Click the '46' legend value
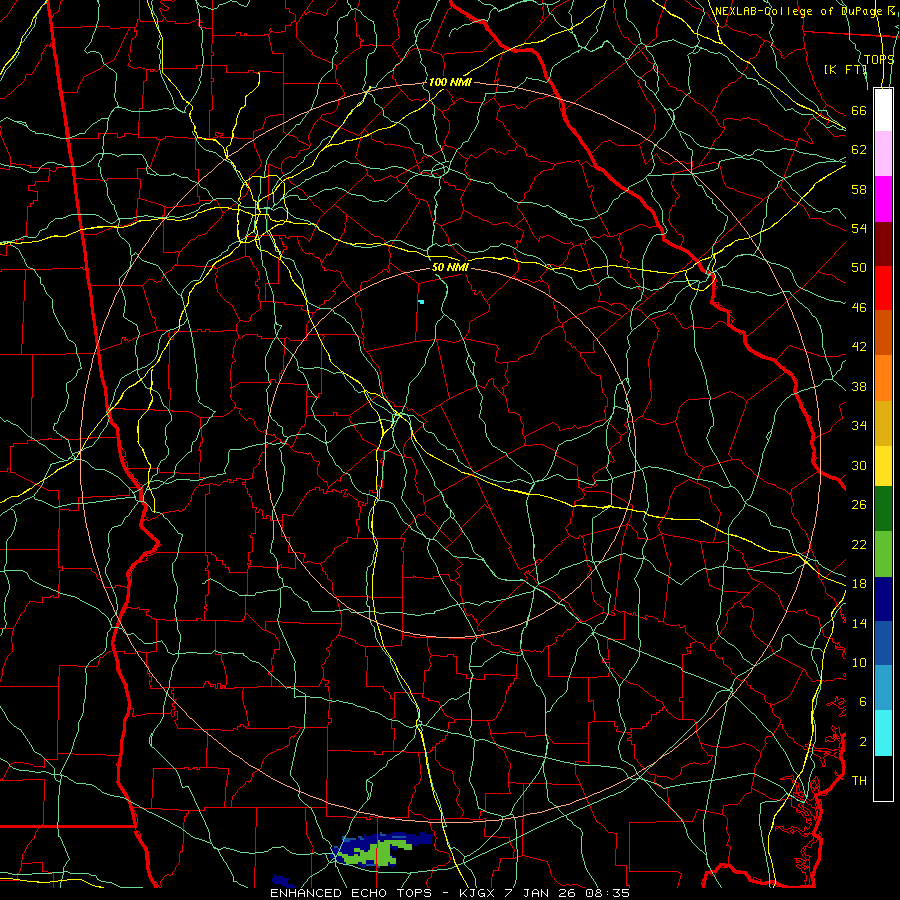900x900 pixels. tap(859, 307)
